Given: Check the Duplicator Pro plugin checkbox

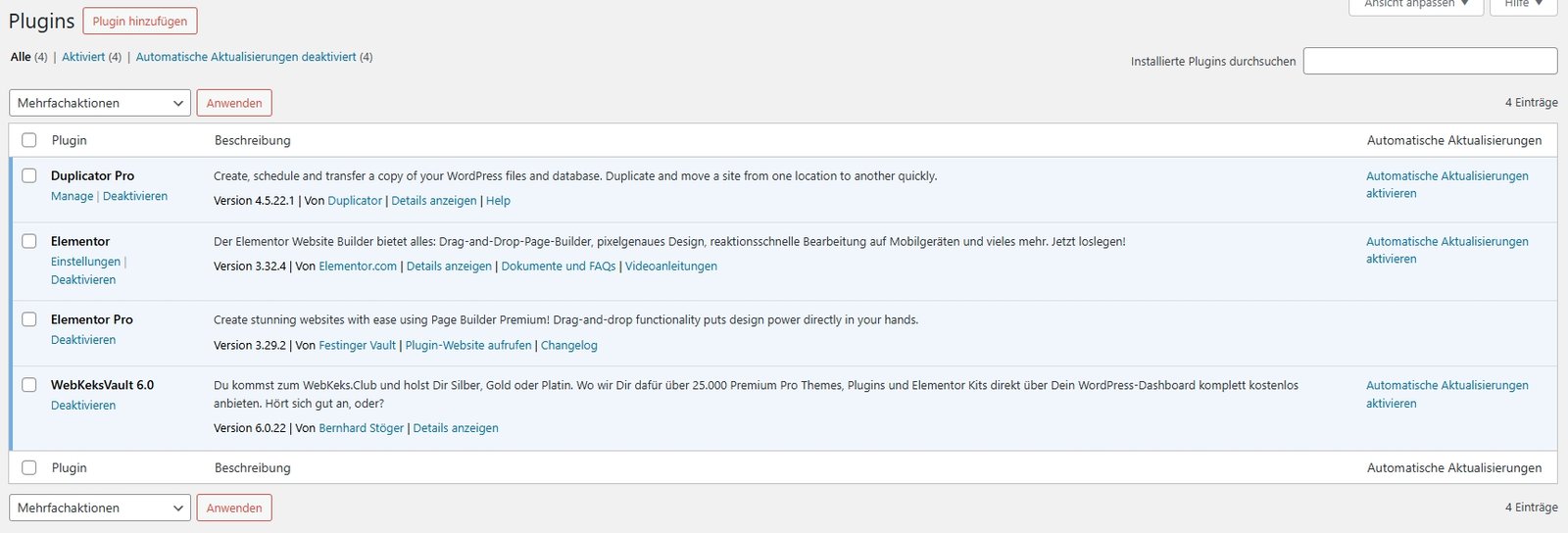Looking at the screenshot, I should (29, 175).
